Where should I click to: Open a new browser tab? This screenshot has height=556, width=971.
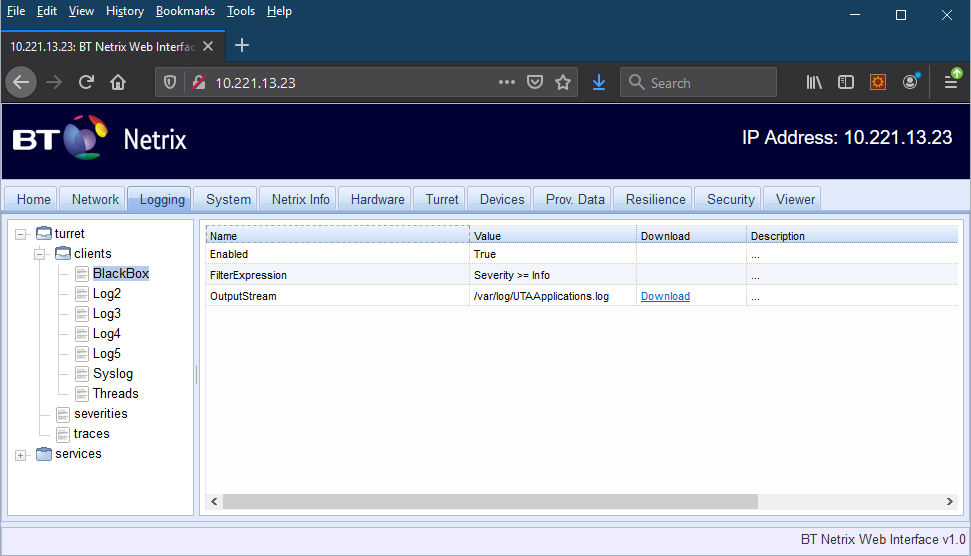pos(242,46)
